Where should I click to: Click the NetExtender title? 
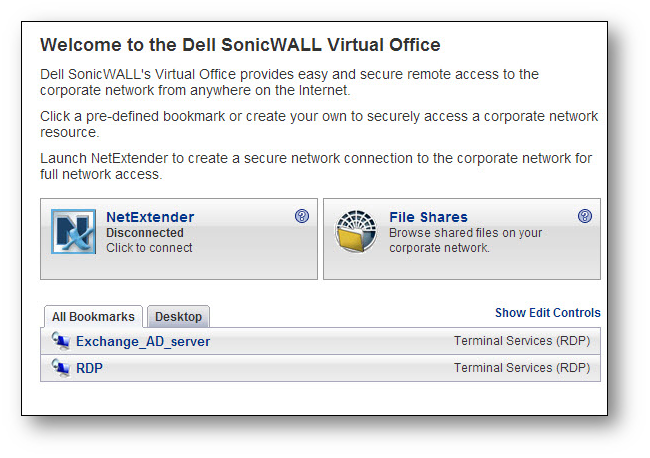[150, 217]
